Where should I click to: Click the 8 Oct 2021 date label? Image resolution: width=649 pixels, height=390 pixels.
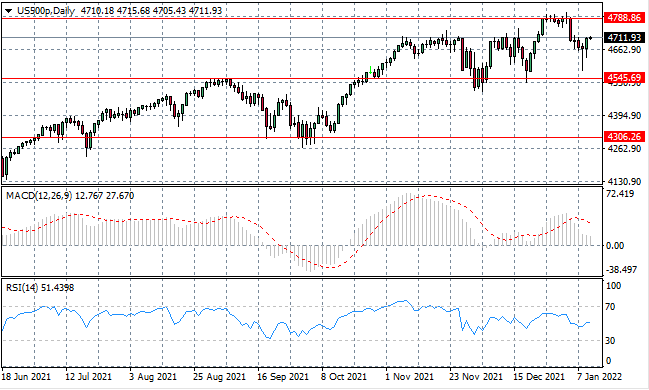click(x=344, y=377)
